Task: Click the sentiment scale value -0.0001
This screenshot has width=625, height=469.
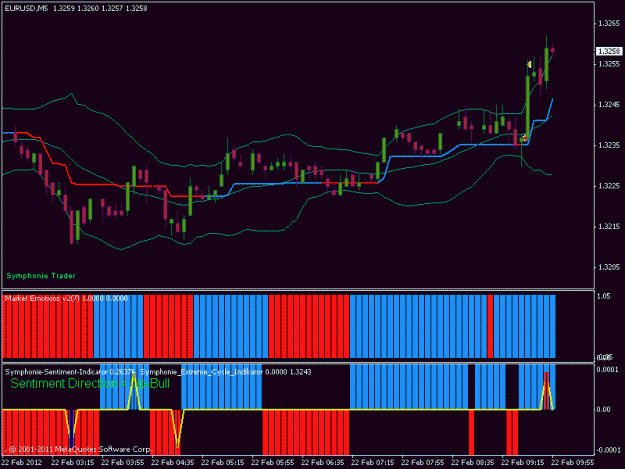Action: click(x=607, y=450)
